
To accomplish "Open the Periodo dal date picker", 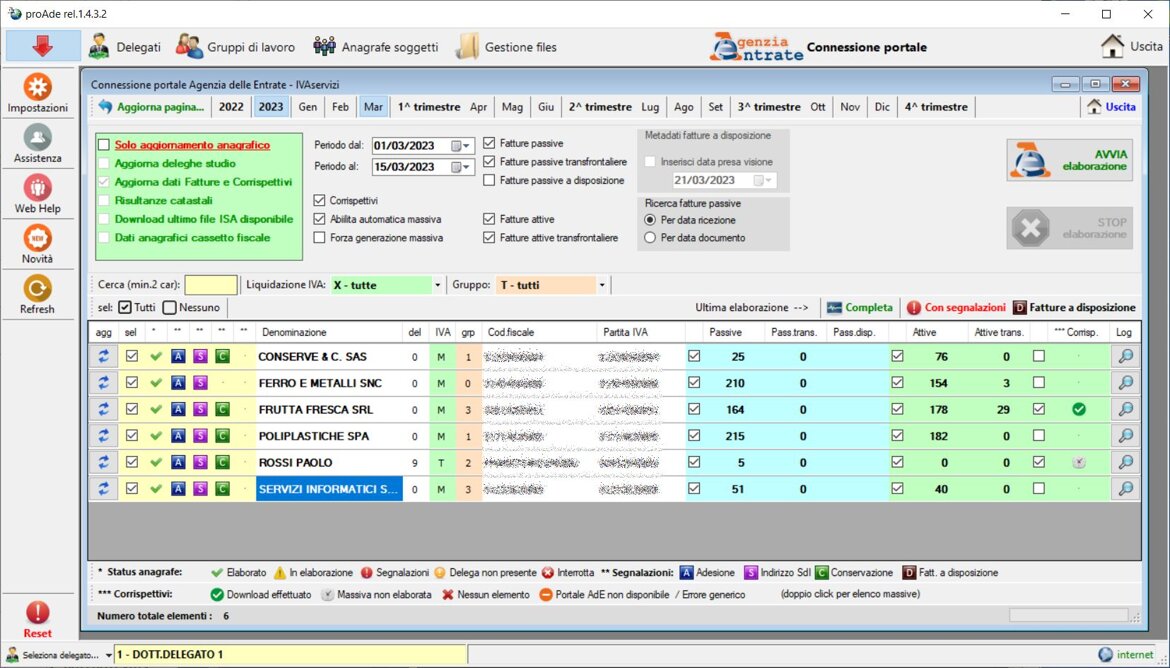I will [x=461, y=145].
